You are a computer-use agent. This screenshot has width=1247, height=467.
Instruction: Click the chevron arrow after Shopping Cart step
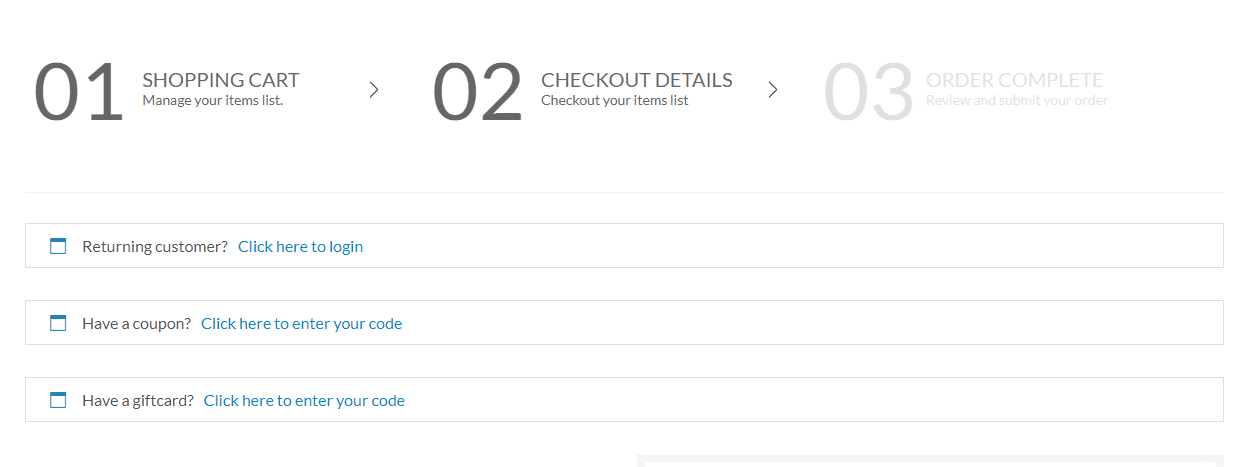pos(374,90)
